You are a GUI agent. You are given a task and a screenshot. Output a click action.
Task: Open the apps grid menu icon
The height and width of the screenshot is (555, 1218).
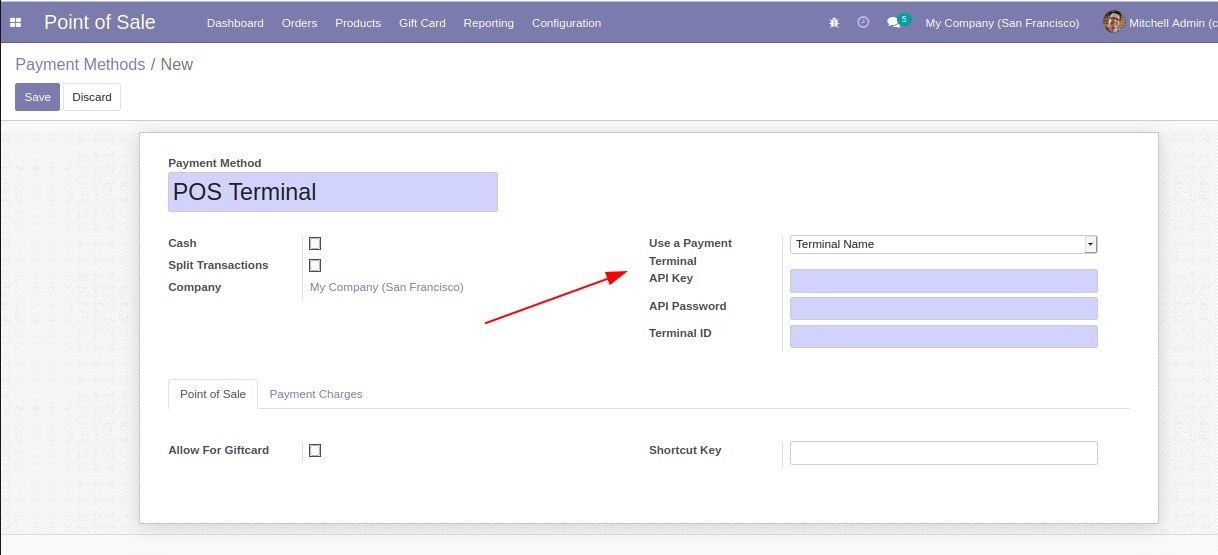(15, 22)
